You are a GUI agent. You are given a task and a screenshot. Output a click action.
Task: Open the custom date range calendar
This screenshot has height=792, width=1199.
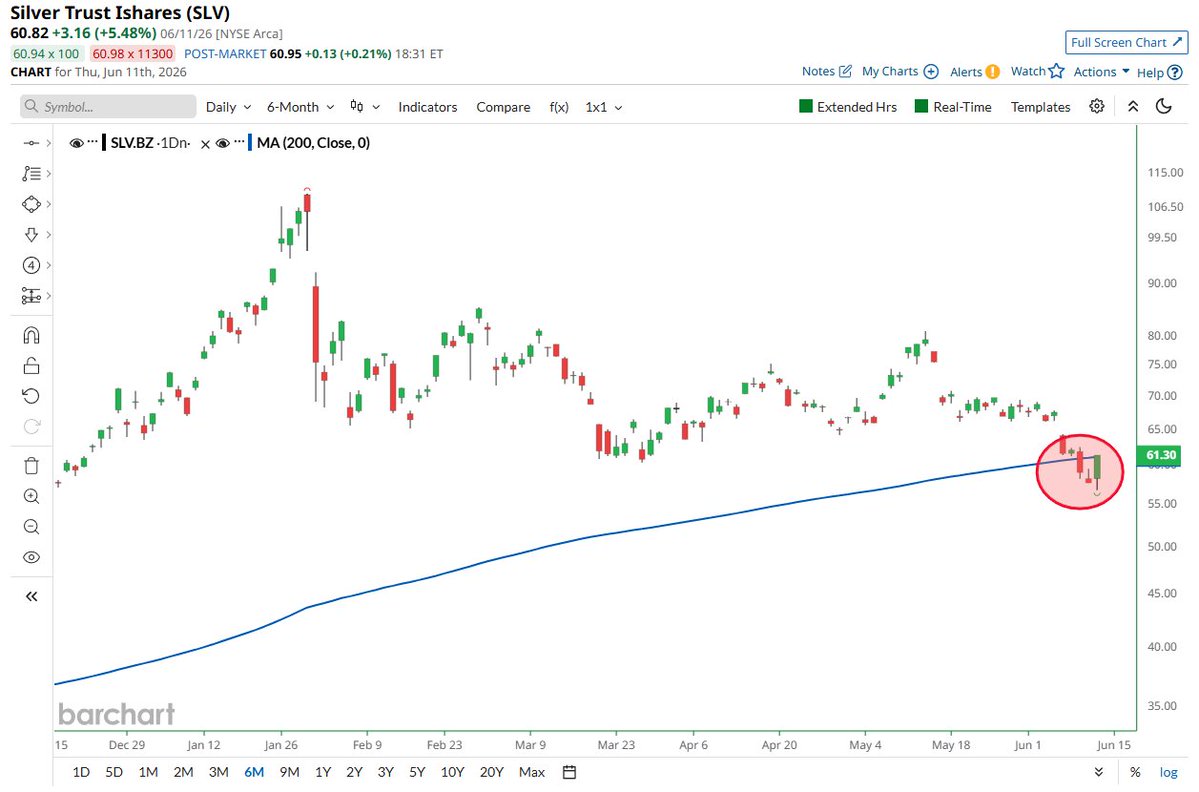coord(569,772)
